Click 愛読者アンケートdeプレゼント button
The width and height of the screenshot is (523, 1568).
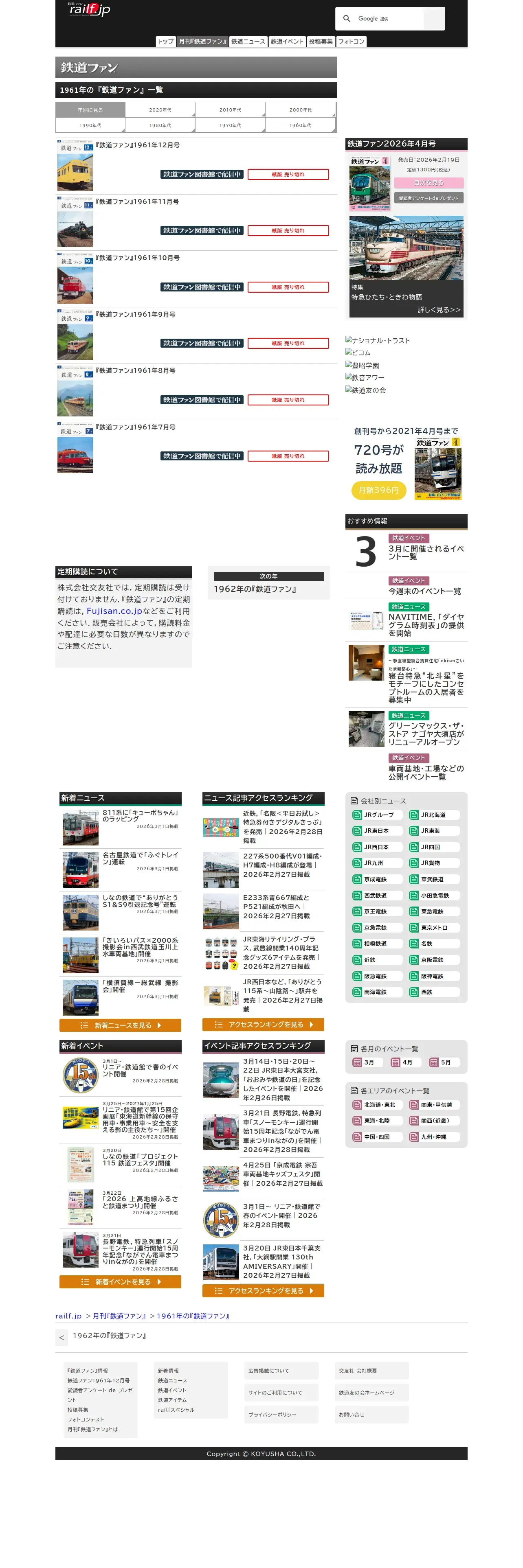(x=429, y=198)
